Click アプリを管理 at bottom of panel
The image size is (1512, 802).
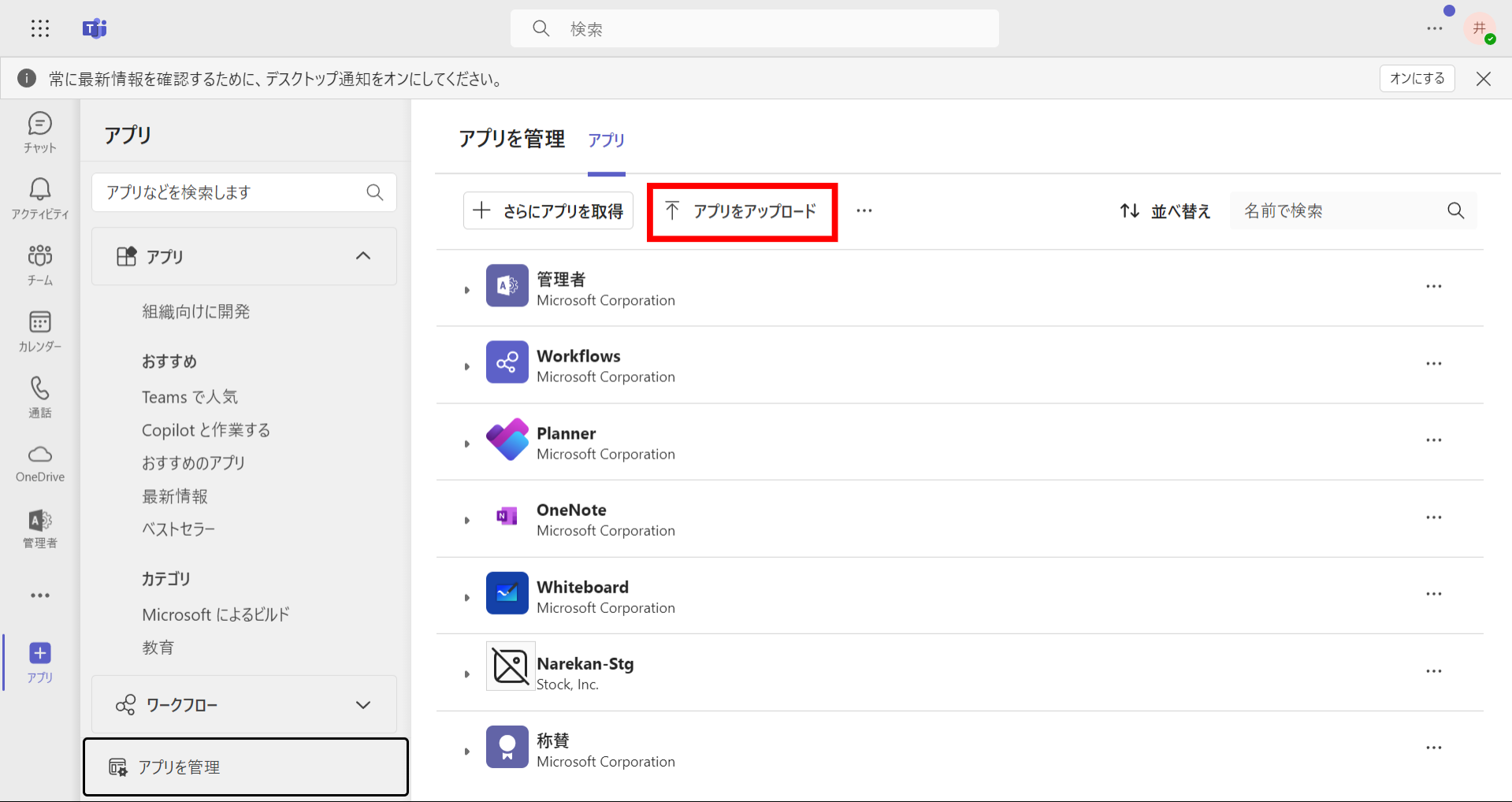246,767
